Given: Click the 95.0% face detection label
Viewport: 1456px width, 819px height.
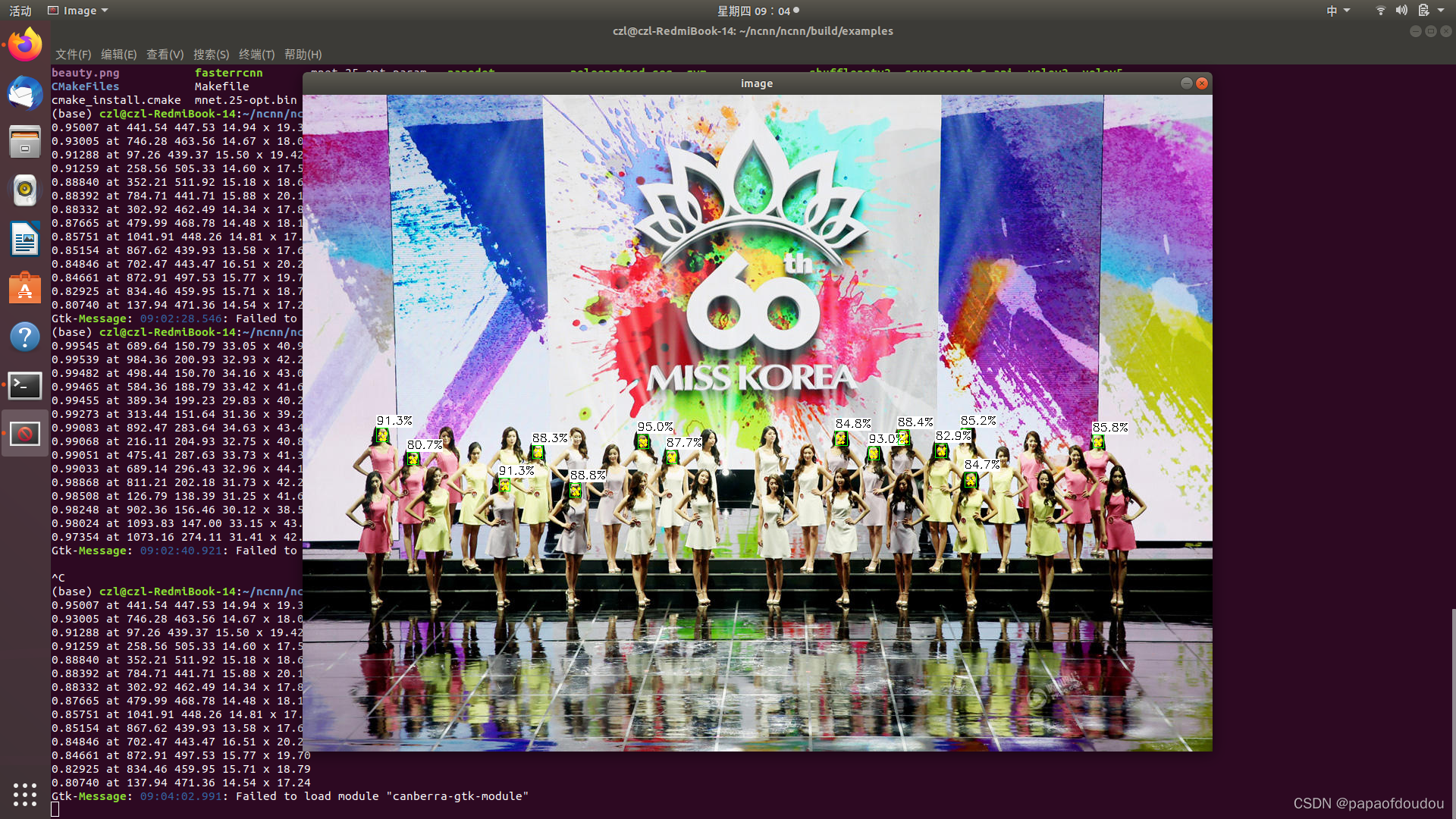Looking at the screenshot, I should point(655,427).
